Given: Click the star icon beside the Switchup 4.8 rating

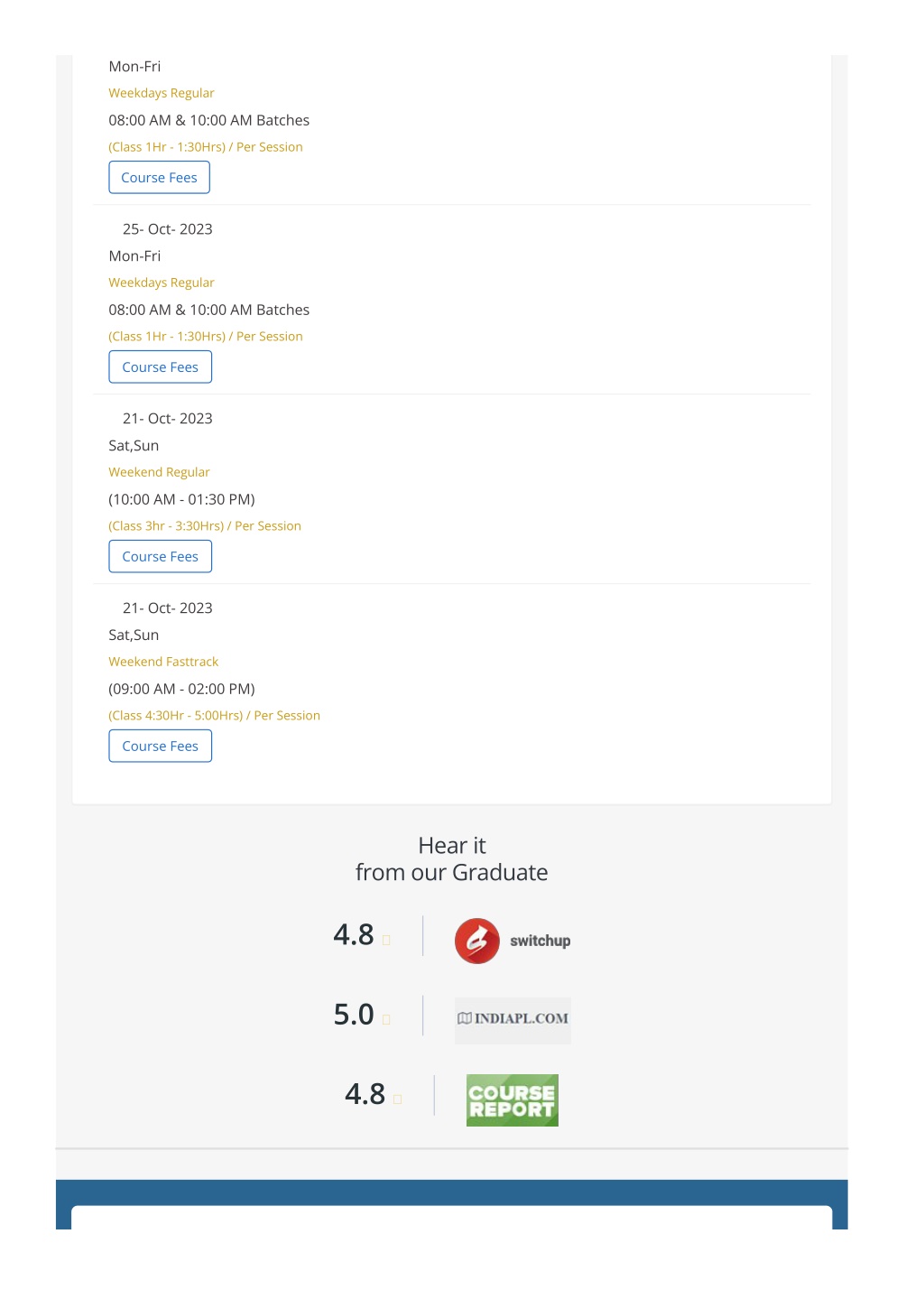Looking at the screenshot, I should tap(386, 941).
